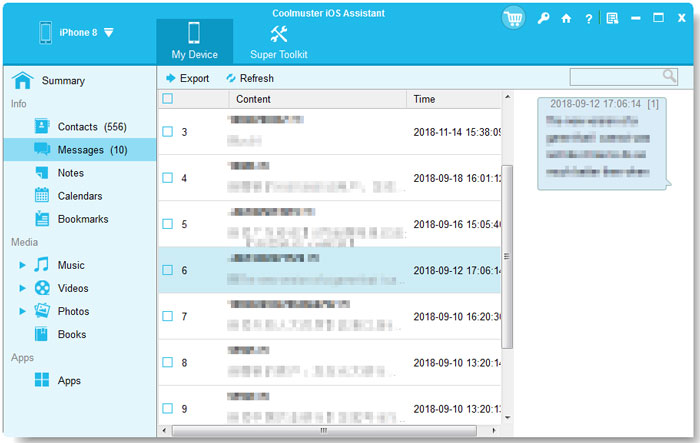700x443 pixels.
Task: Expand the Photos tree arrow
Action: click(22, 311)
